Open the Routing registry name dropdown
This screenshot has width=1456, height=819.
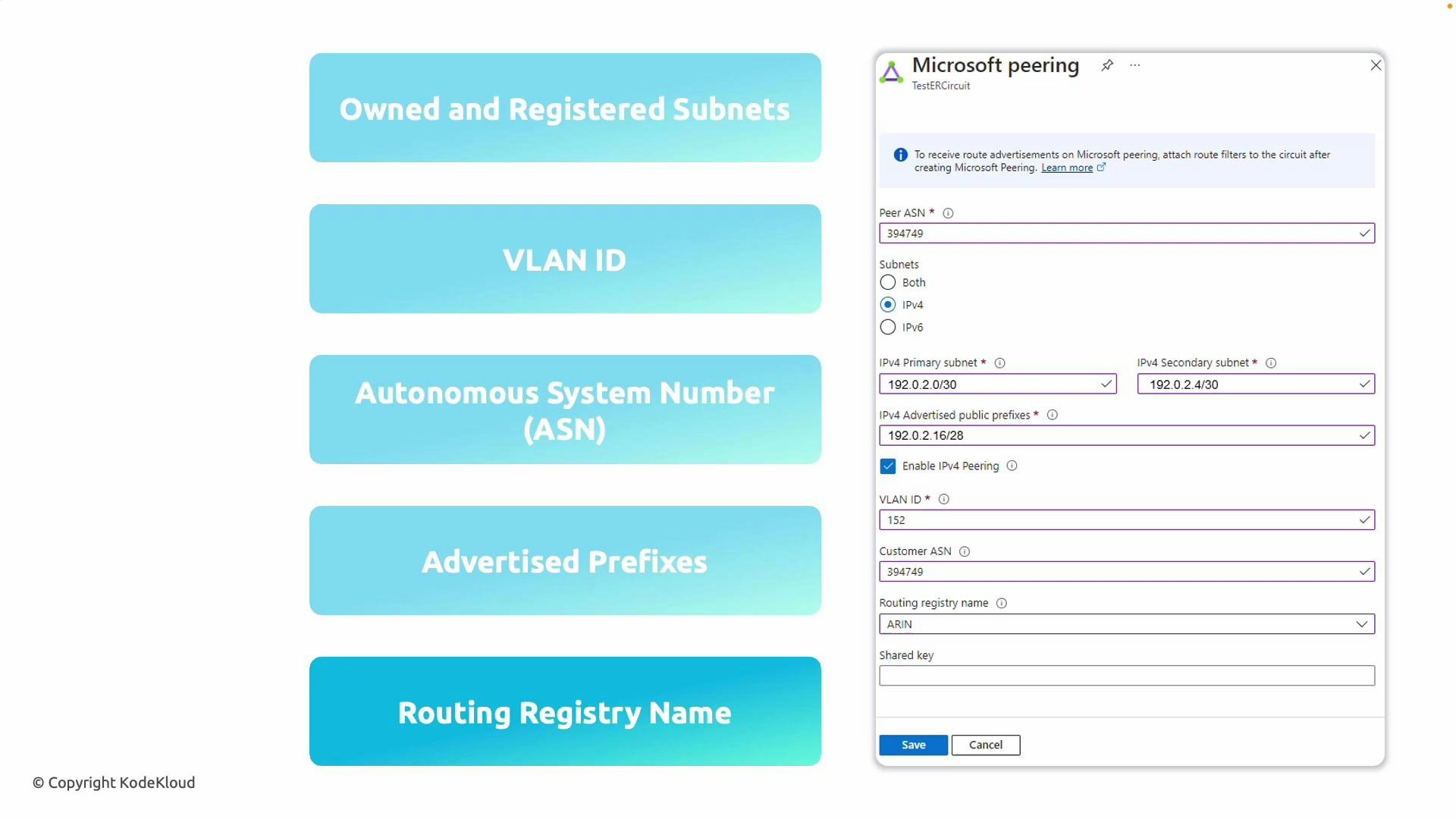(x=1363, y=623)
